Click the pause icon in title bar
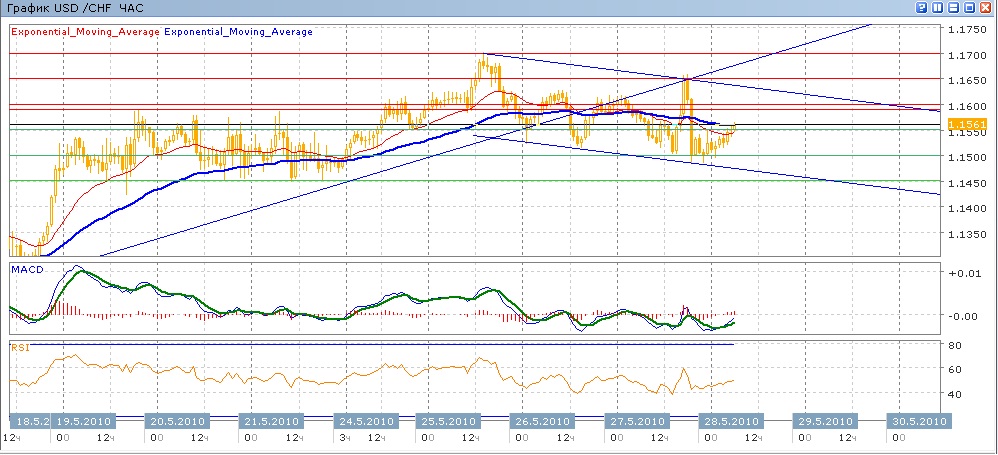998x455 pixels. coord(936,7)
